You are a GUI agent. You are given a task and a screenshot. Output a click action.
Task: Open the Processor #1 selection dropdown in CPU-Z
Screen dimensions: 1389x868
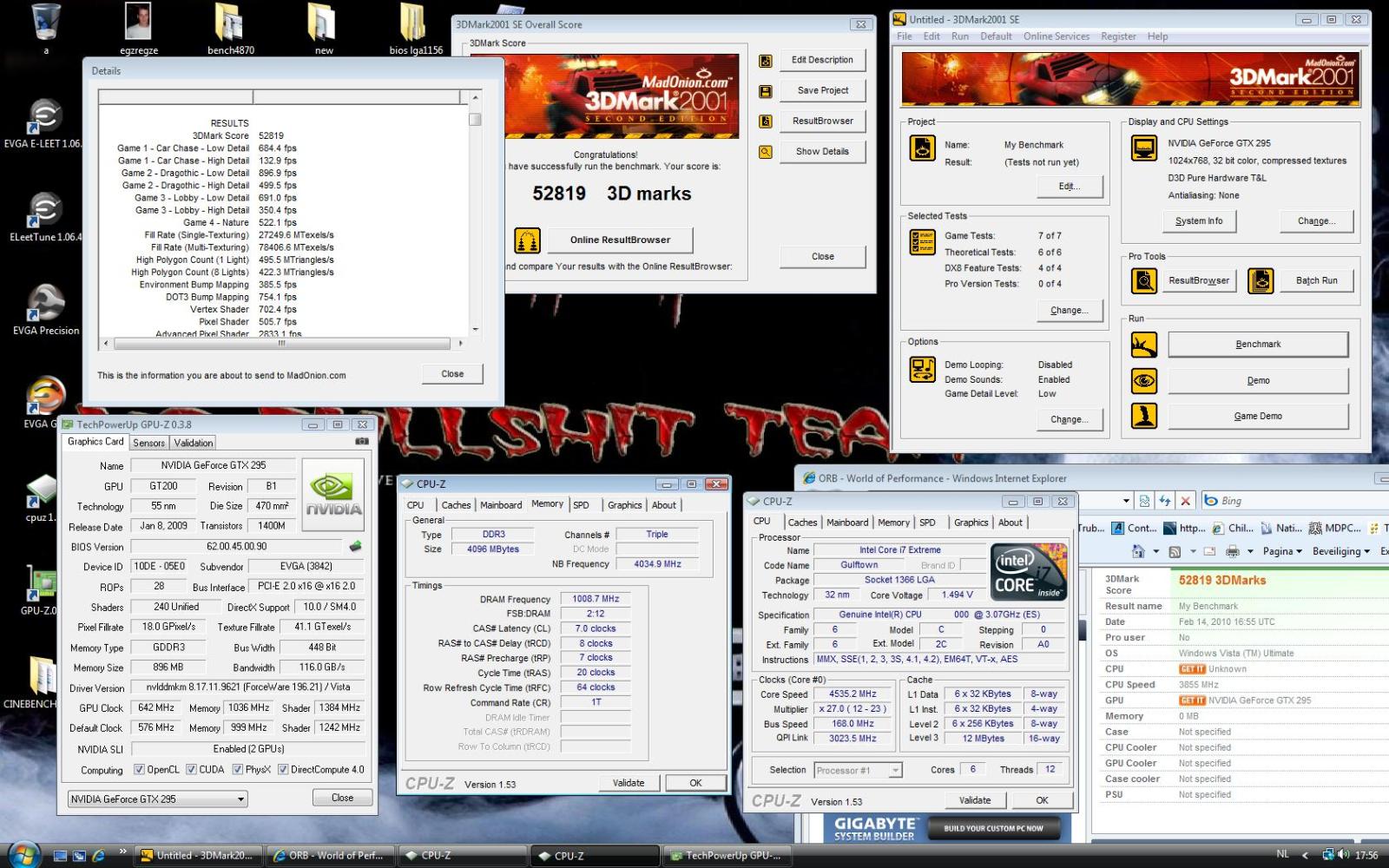859,770
